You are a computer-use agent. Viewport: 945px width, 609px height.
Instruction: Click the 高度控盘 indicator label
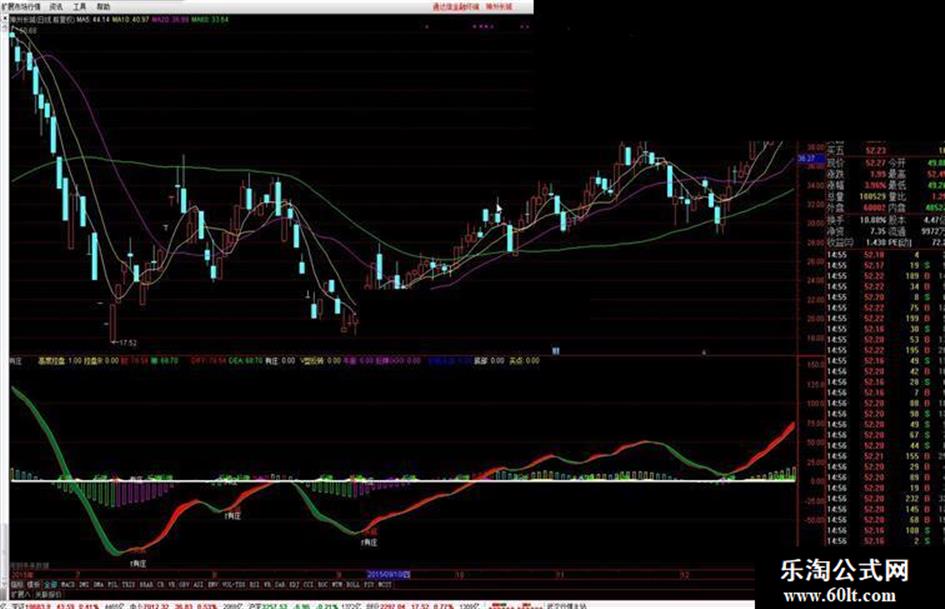[51, 361]
